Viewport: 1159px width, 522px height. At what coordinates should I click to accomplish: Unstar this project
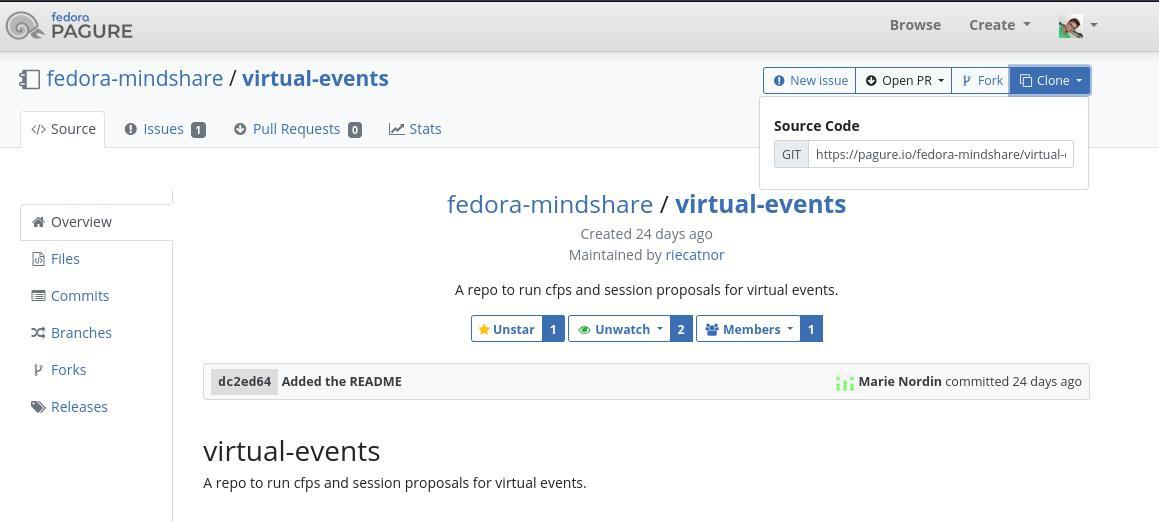point(507,329)
